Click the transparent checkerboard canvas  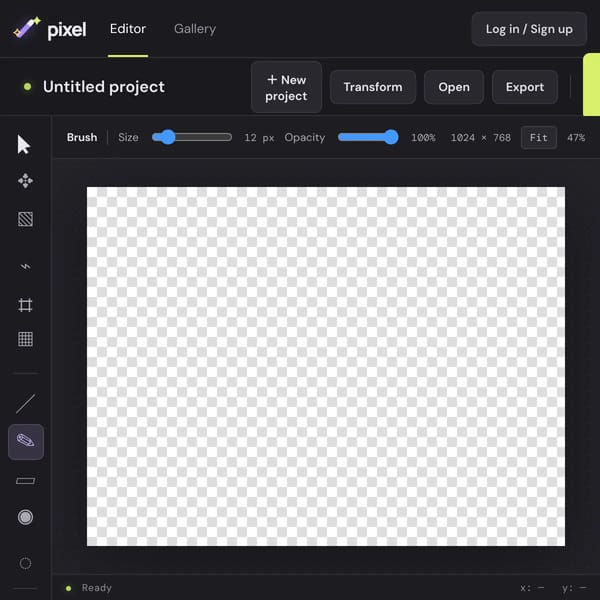tap(326, 366)
